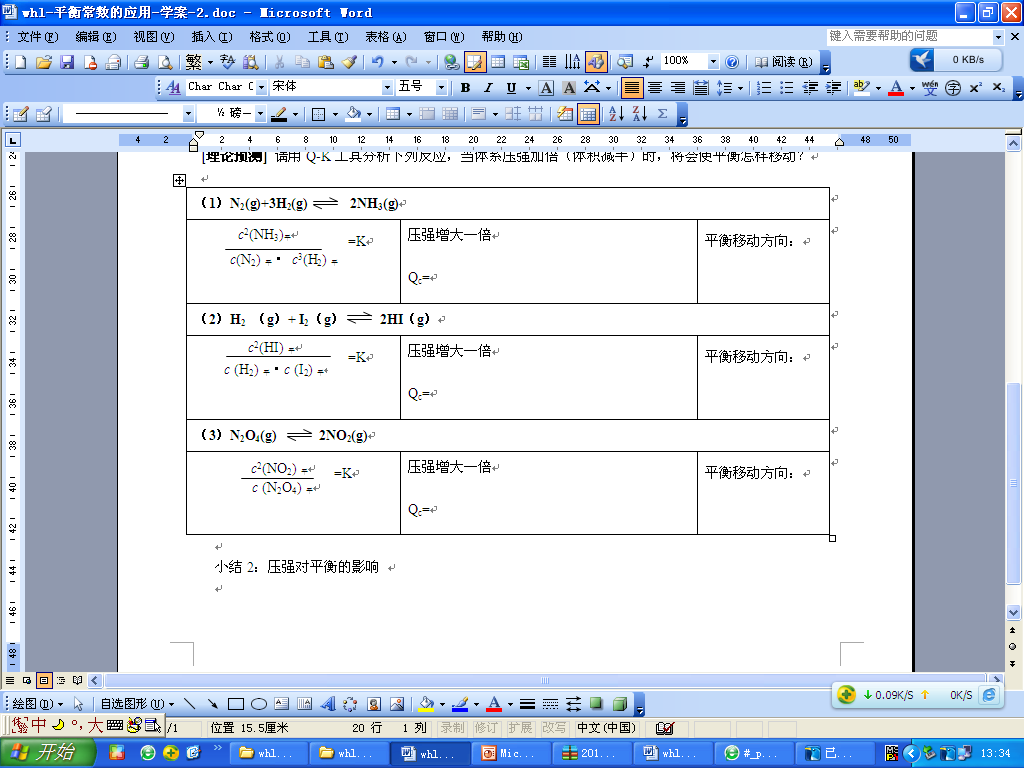
Task: Enable 改写 overtype mode in status bar
Action: coord(553,728)
